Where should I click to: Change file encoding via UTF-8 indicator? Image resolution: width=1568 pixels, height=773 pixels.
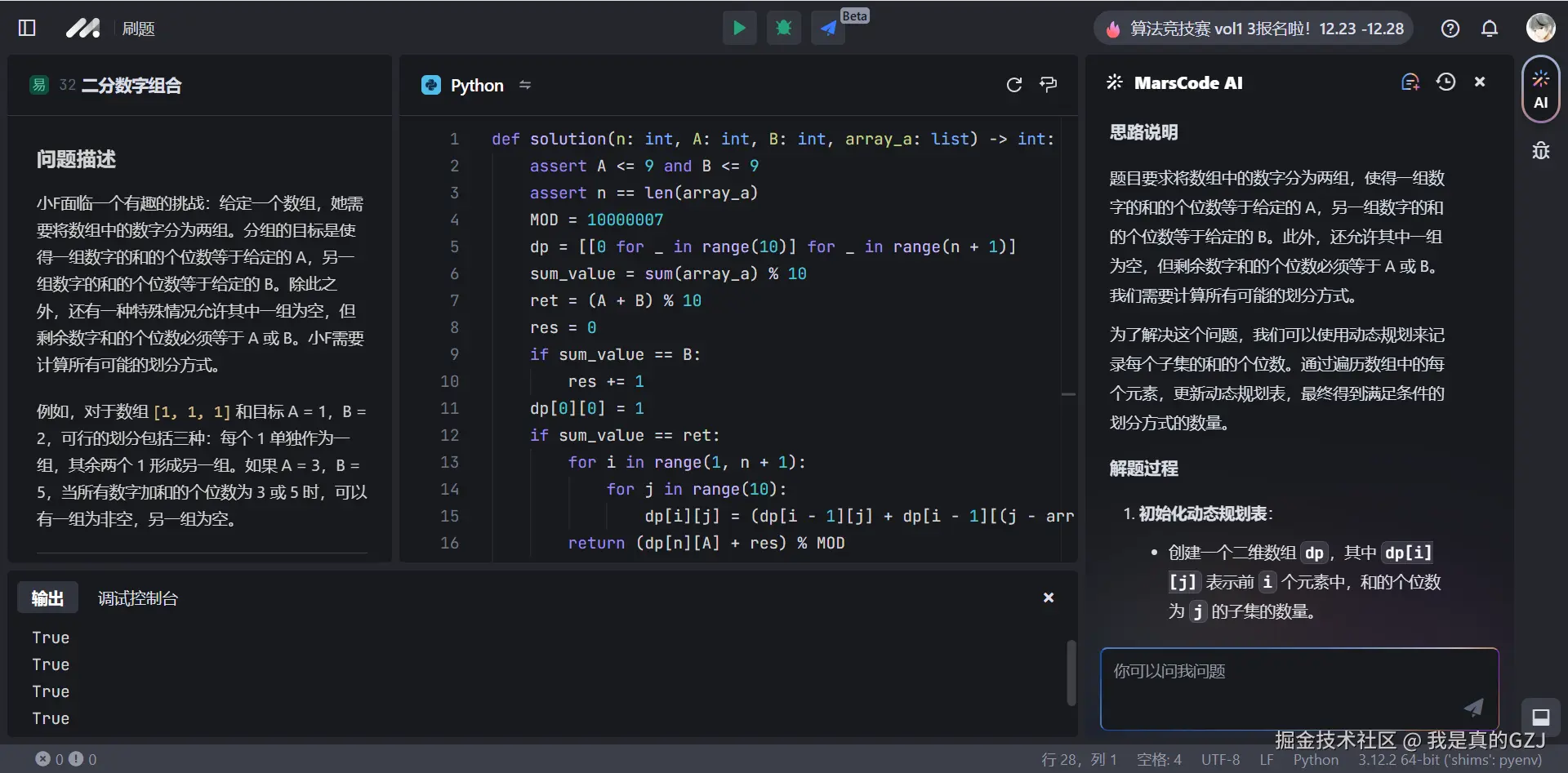pyautogui.click(x=1220, y=759)
